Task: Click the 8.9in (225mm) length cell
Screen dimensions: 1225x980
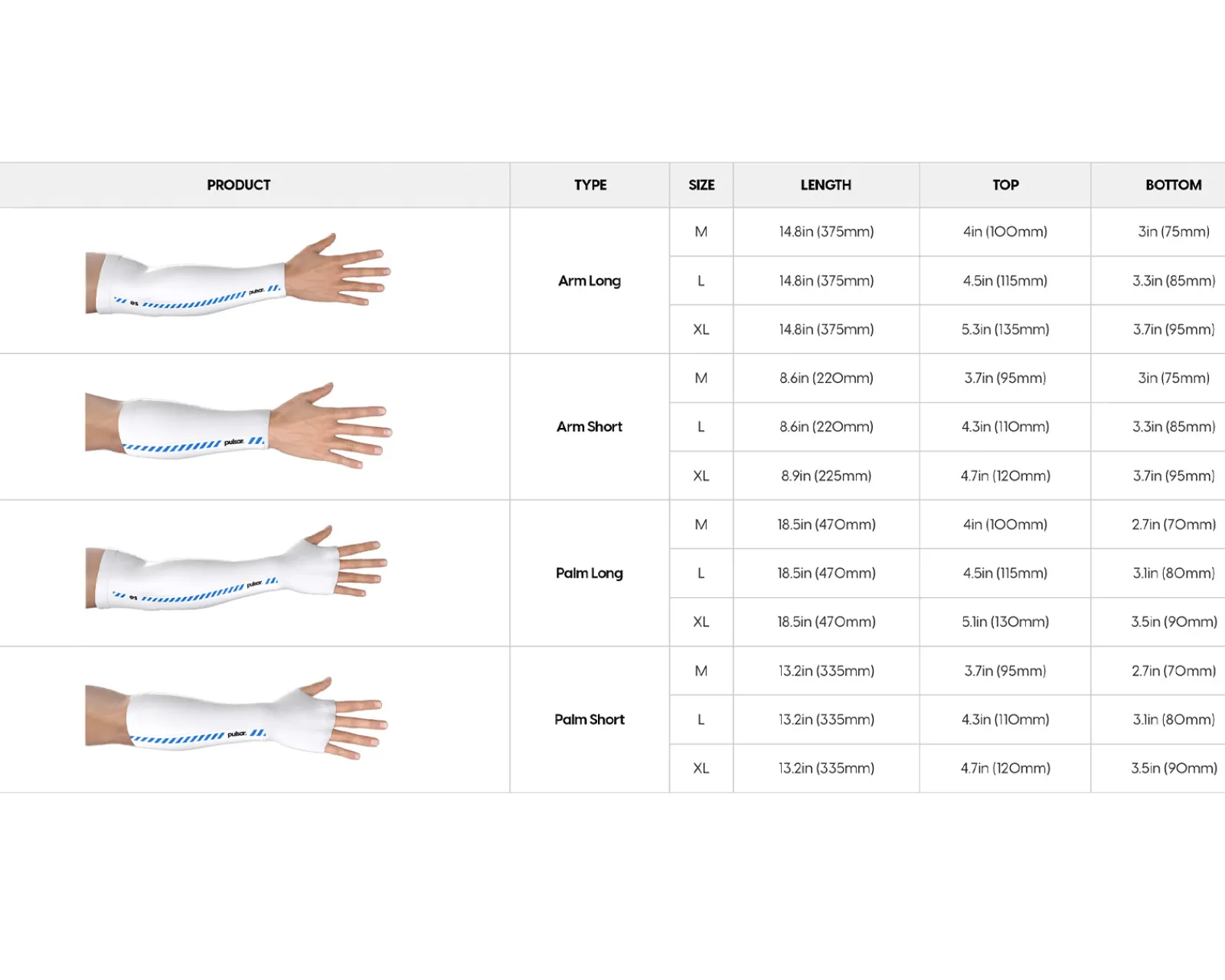Action: coord(826,475)
